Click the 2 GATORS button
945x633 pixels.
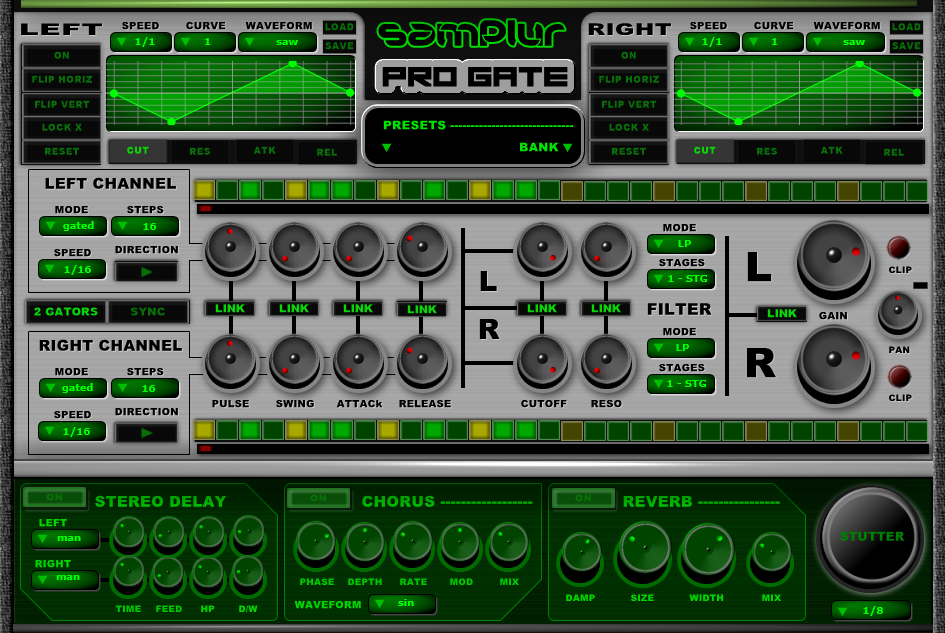pyautogui.click(x=66, y=312)
